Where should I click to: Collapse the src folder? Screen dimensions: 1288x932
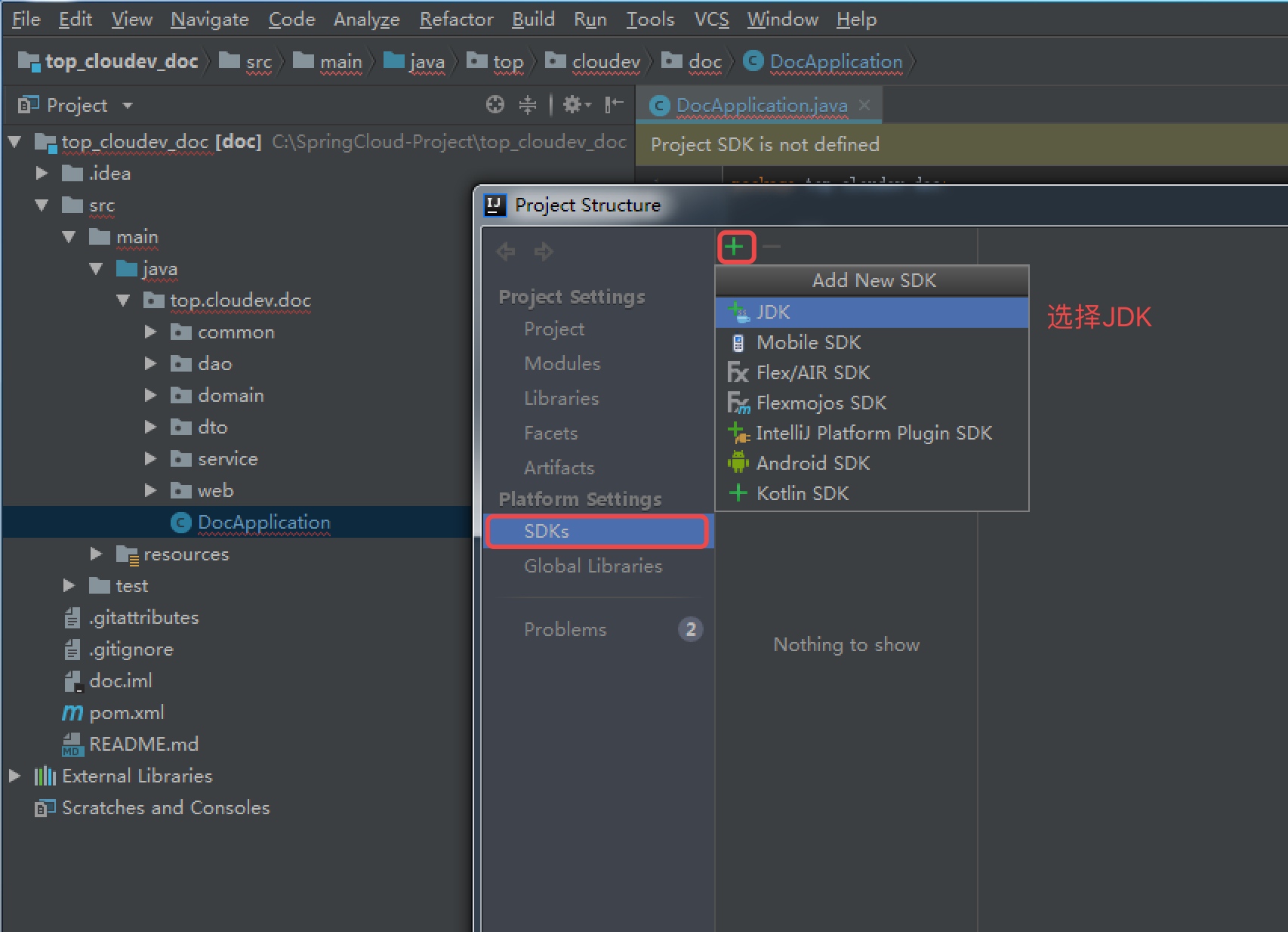(x=42, y=205)
